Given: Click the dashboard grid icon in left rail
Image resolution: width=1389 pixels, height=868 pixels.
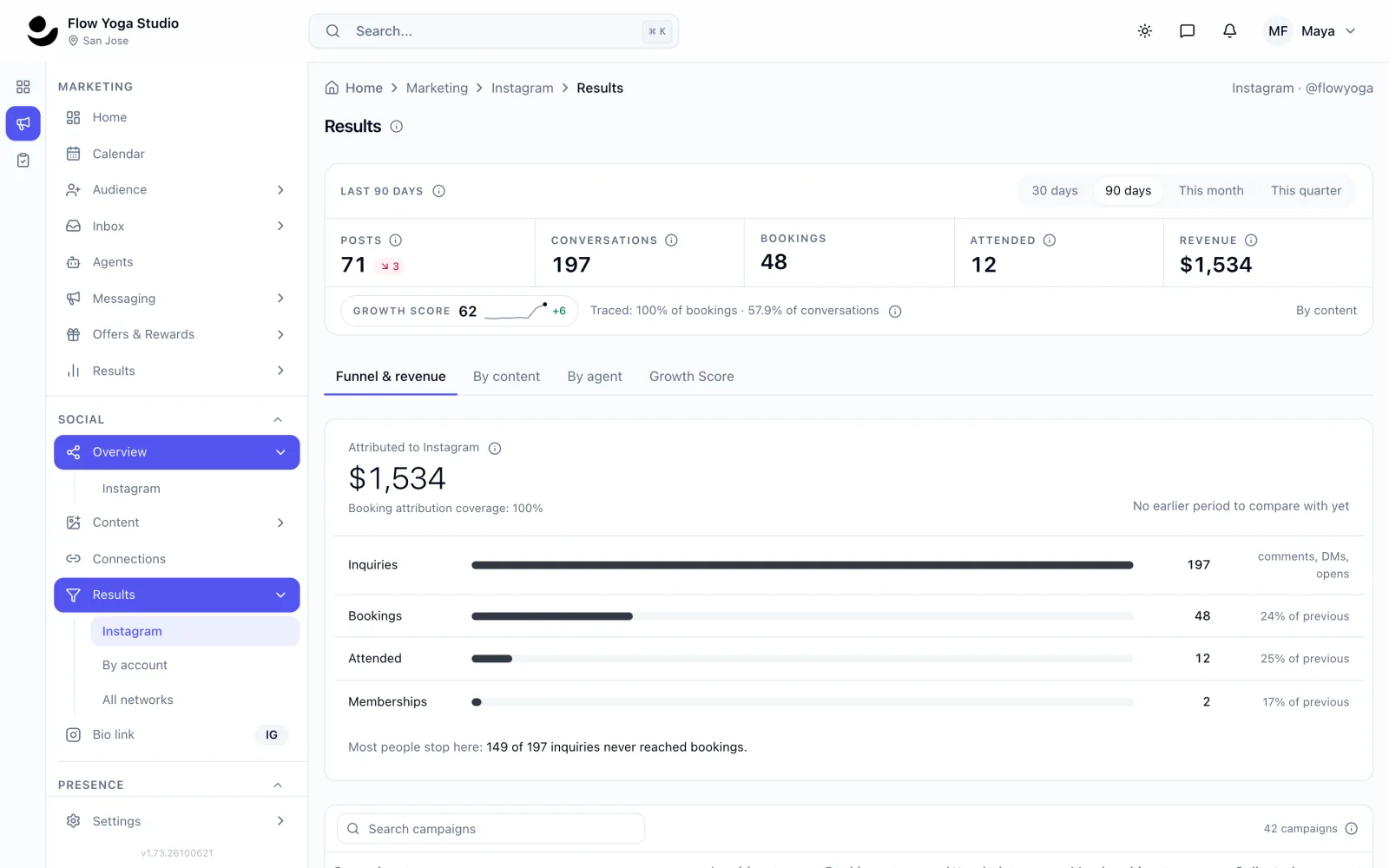Looking at the screenshot, I should [x=23, y=87].
